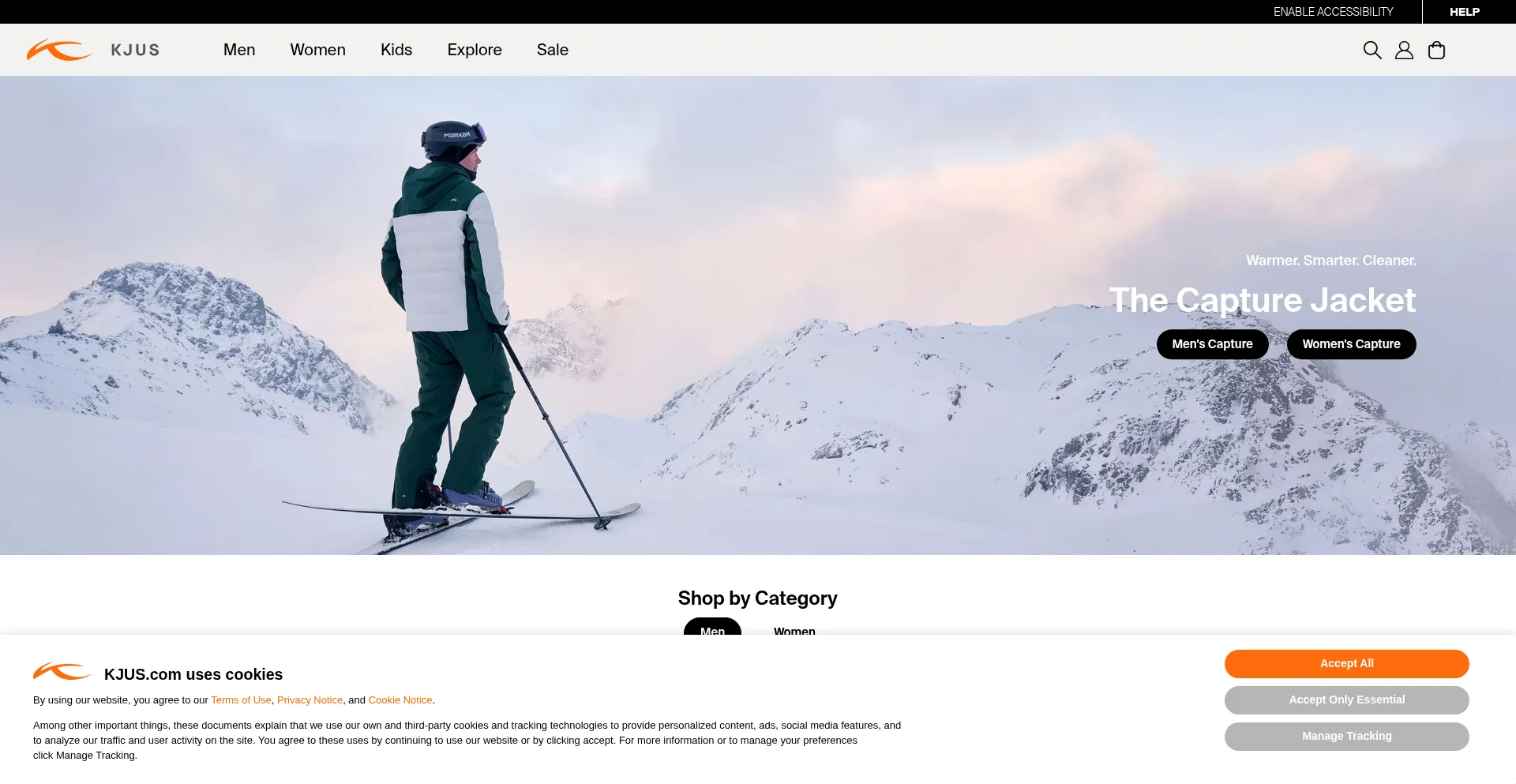
Task: Click the Women's Capture button
Action: (1352, 344)
